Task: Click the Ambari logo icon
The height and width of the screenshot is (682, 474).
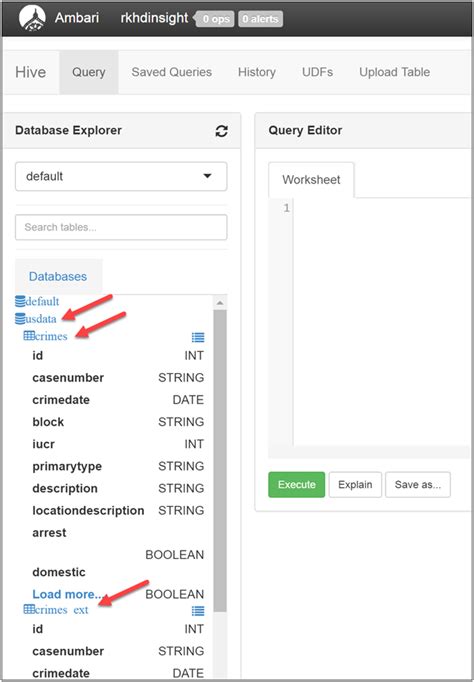Action: [32, 18]
